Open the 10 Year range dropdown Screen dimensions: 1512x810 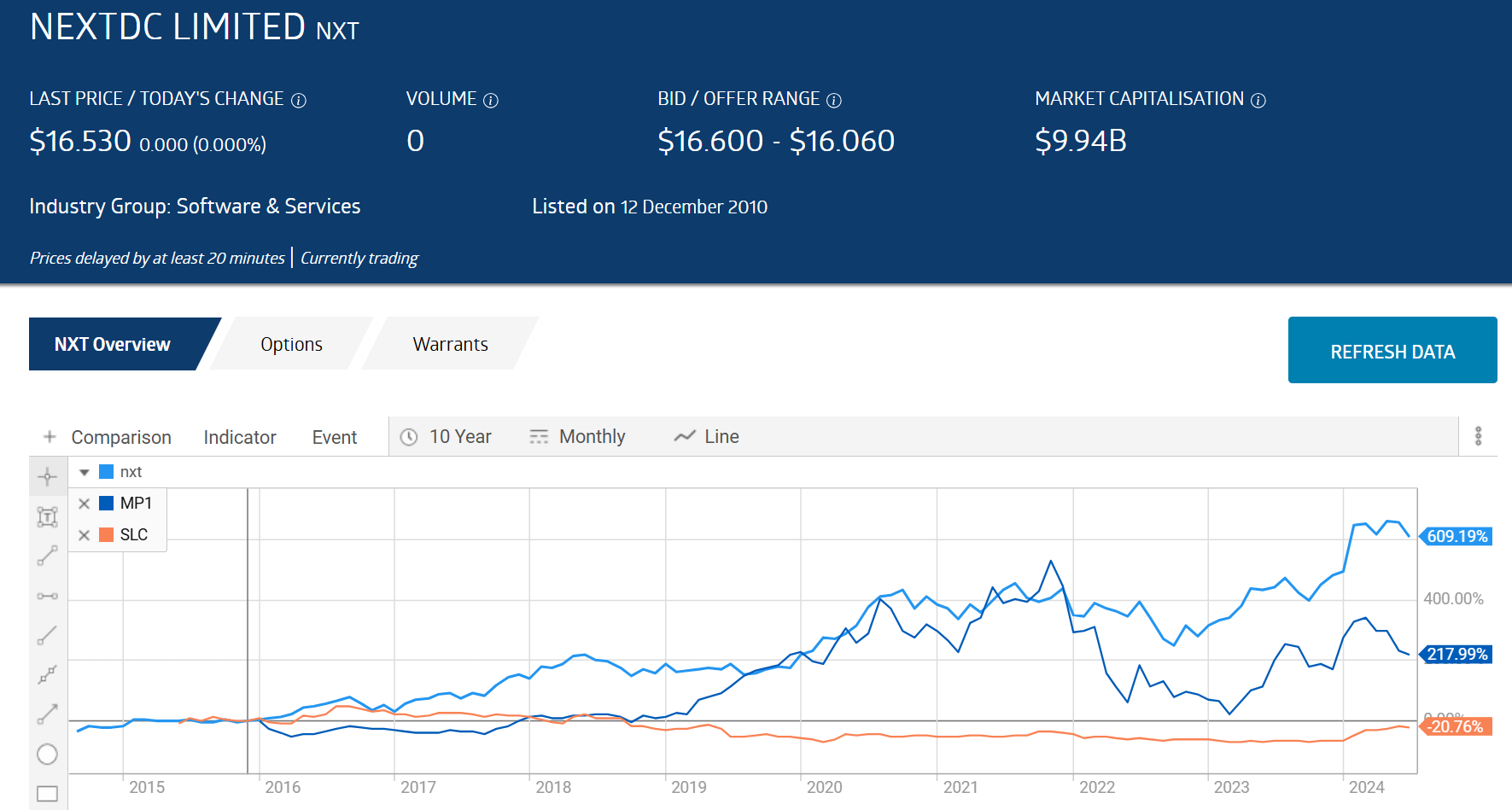(x=447, y=437)
